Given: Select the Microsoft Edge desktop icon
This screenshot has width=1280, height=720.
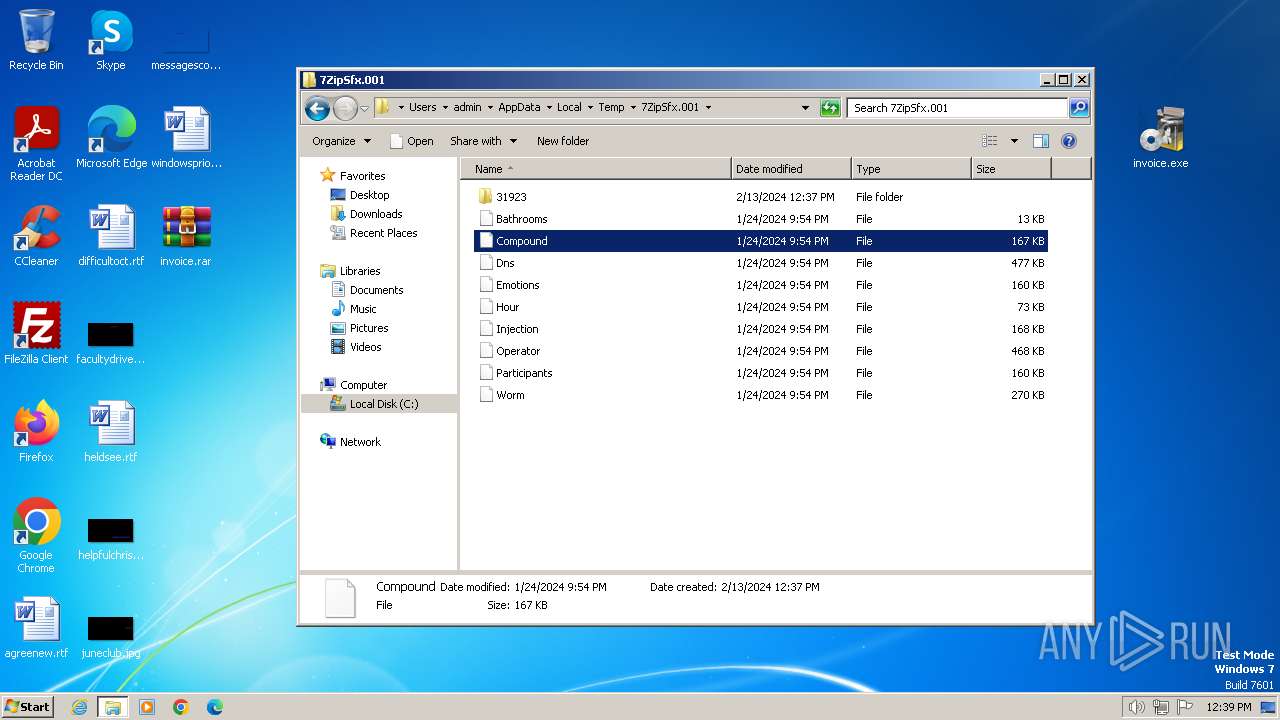Looking at the screenshot, I should [x=111, y=138].
